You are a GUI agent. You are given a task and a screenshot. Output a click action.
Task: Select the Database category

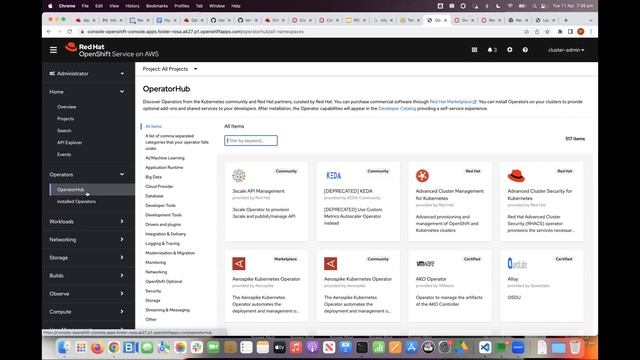(154, 196)
